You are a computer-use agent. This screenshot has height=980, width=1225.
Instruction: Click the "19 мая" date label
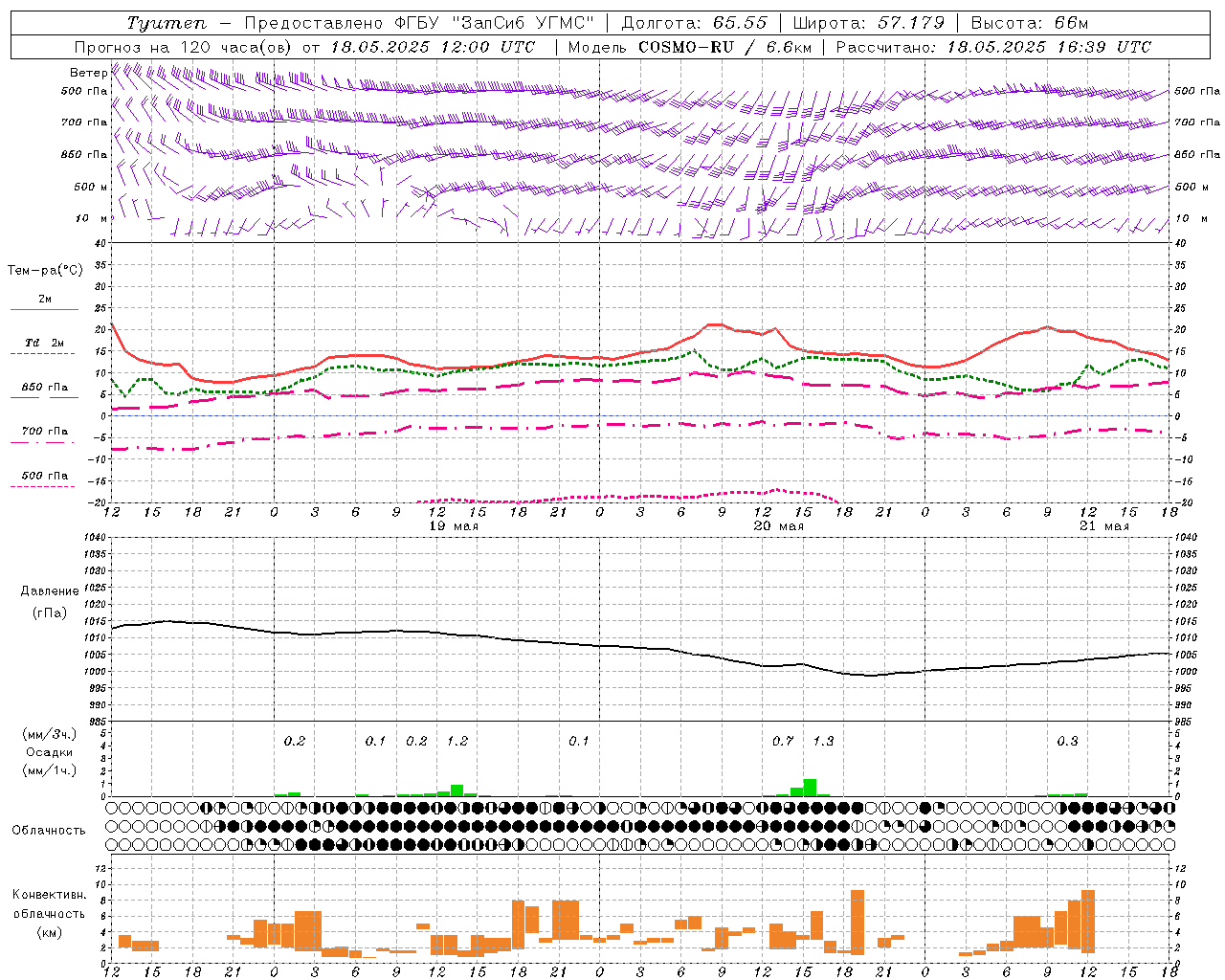point(454,526)
